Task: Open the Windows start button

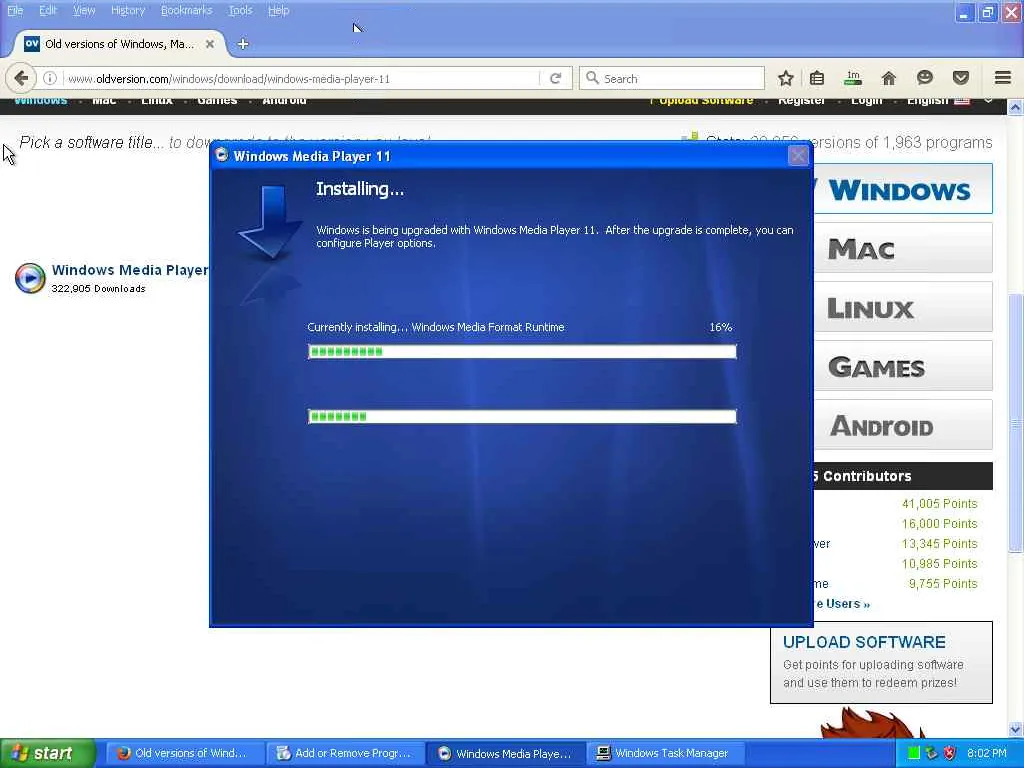Action: click(48, 753)
